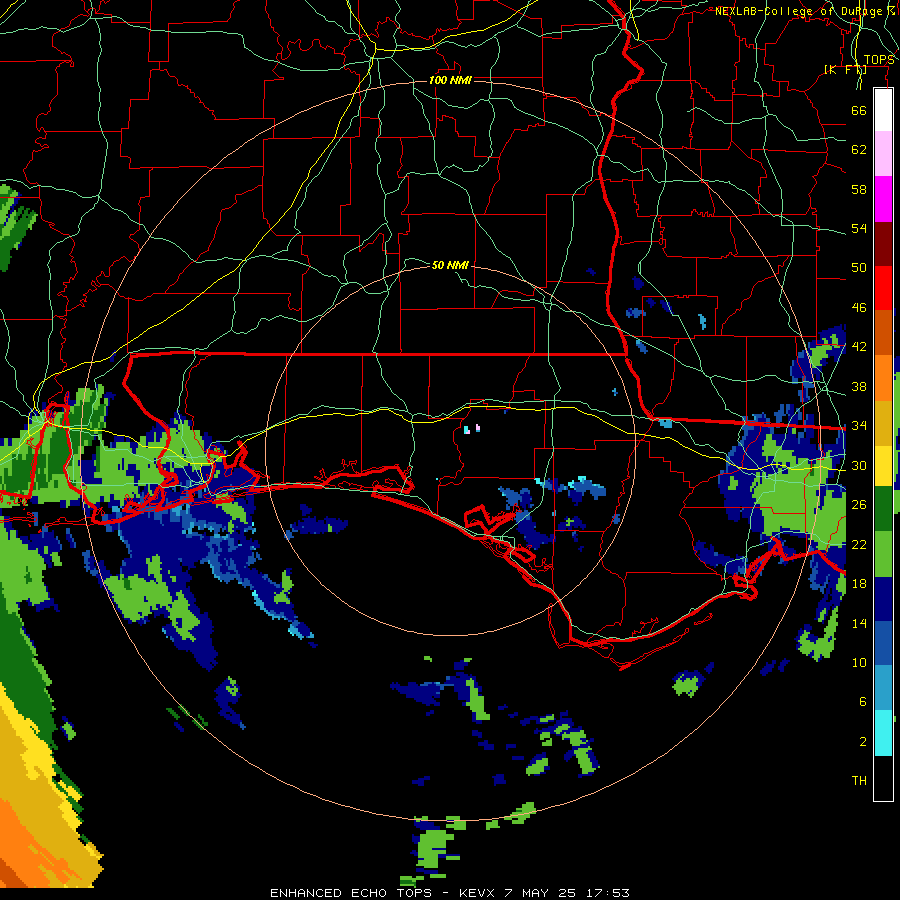Click the light pink 62 kft swatch
The image size is (900, 900).
tap(883, 154)
